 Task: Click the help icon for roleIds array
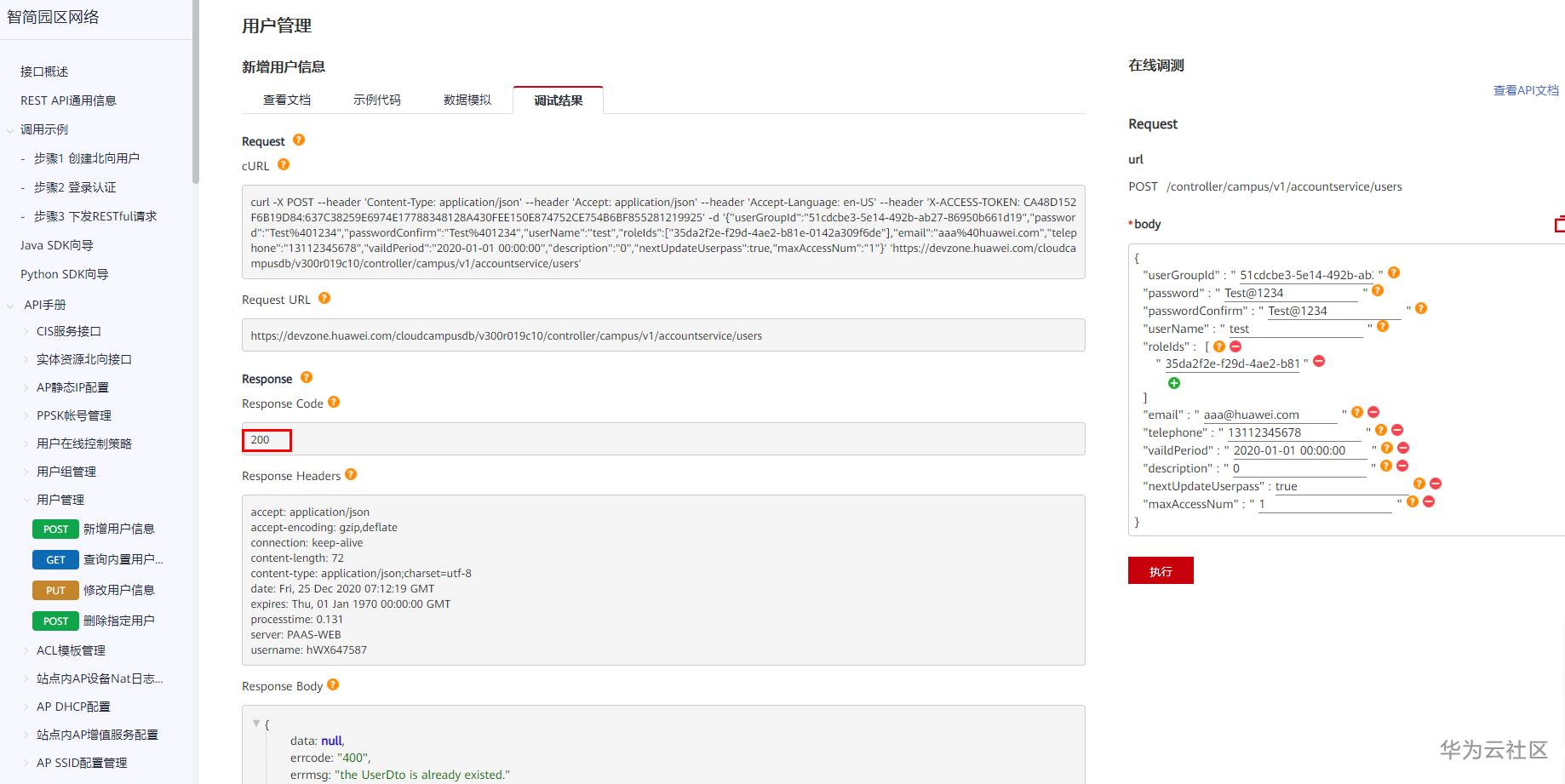pos(1219,346)
